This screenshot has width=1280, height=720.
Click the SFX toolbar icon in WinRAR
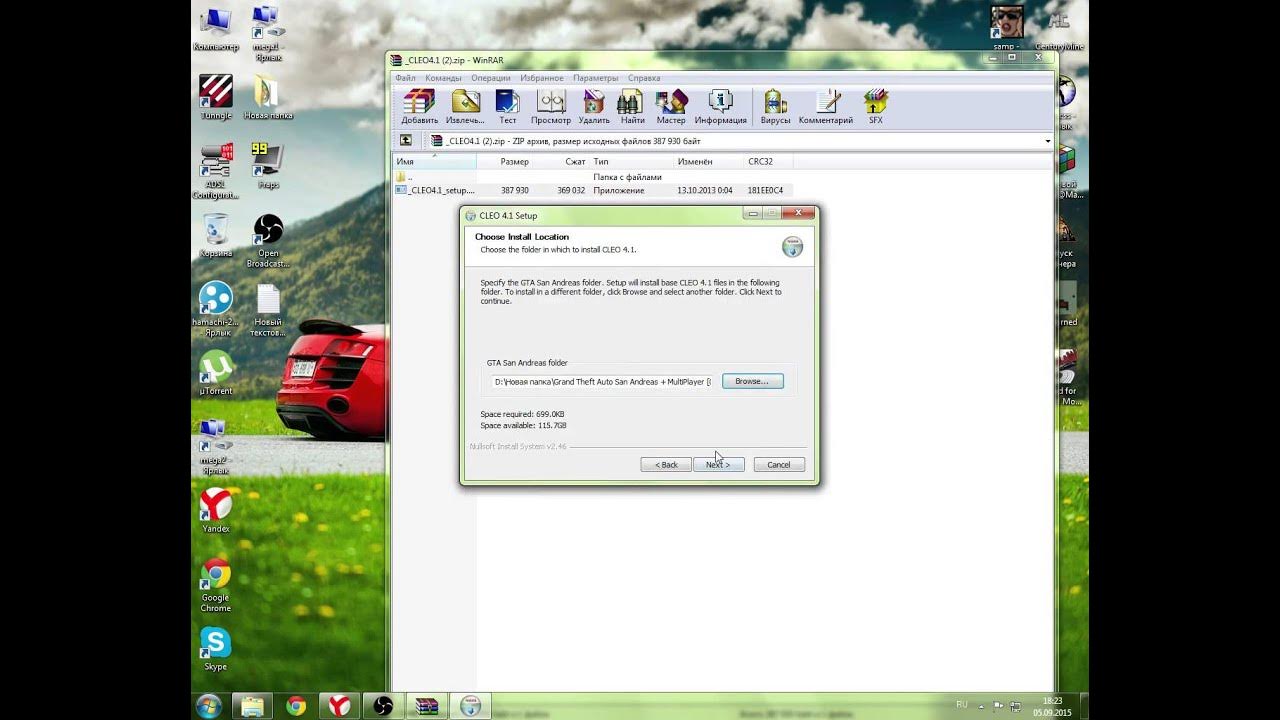pyautogui.click(x=875, y=107)
